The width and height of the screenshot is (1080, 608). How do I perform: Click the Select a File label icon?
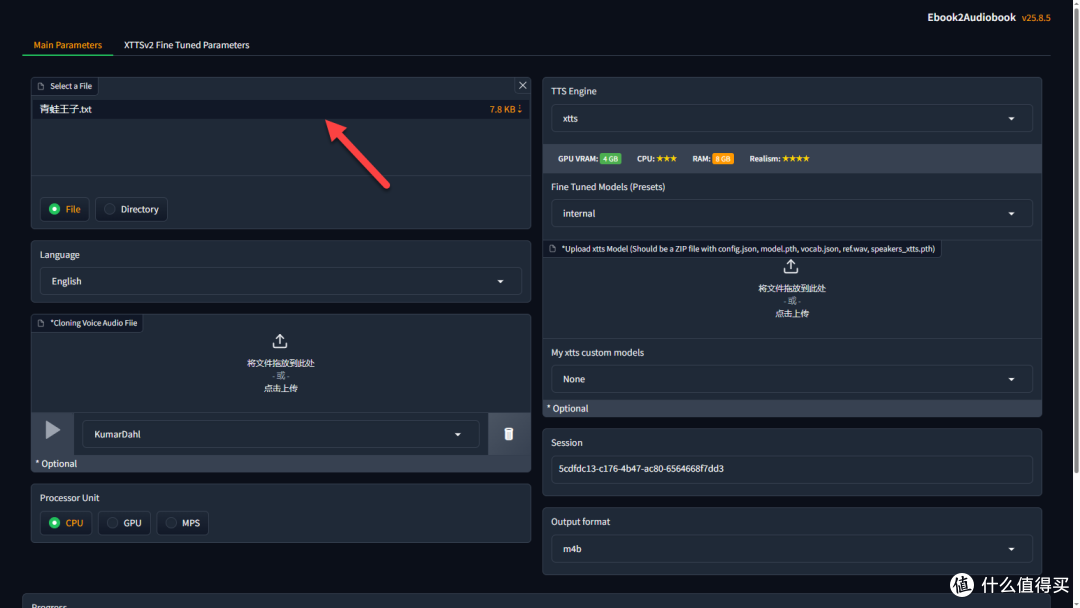(41, 86)
